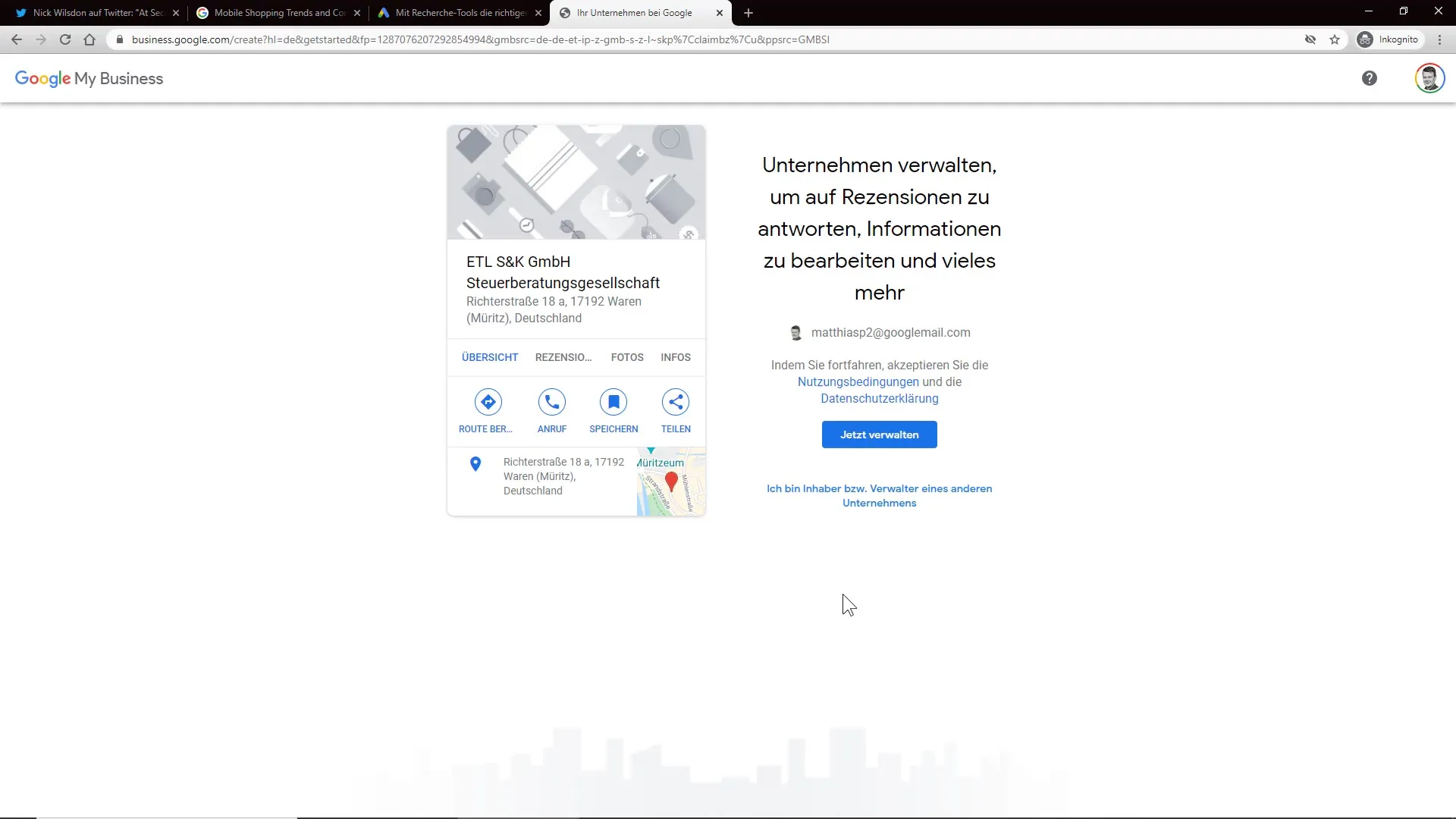
Task: Open the help question mark icon
Action: pos(1370,78)
